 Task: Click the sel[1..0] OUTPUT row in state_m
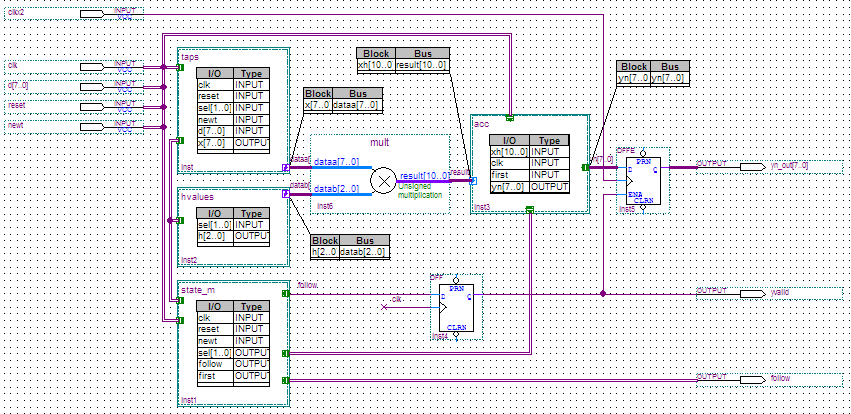pos(232,353)
